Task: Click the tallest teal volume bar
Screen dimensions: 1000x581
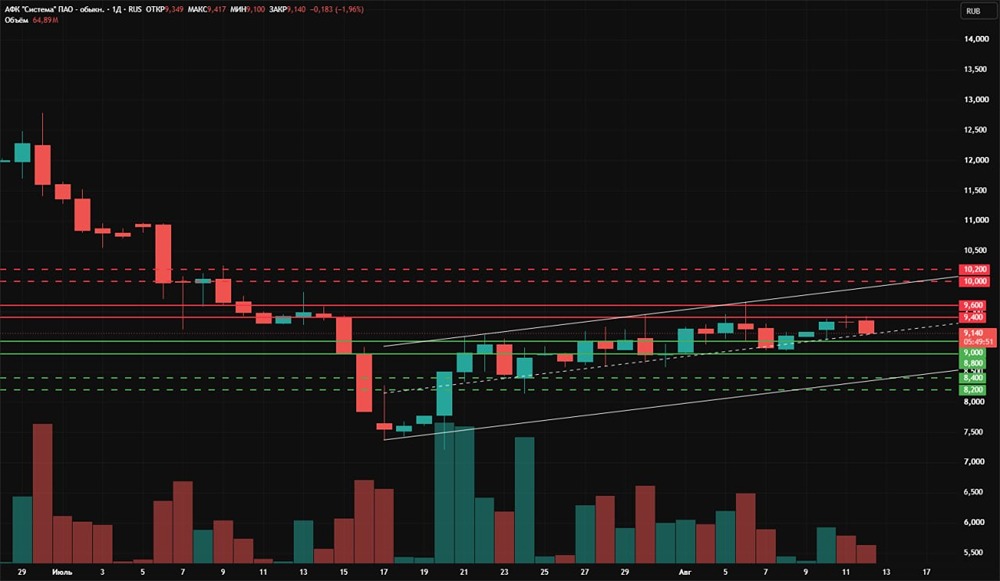Action: [444, 492]
